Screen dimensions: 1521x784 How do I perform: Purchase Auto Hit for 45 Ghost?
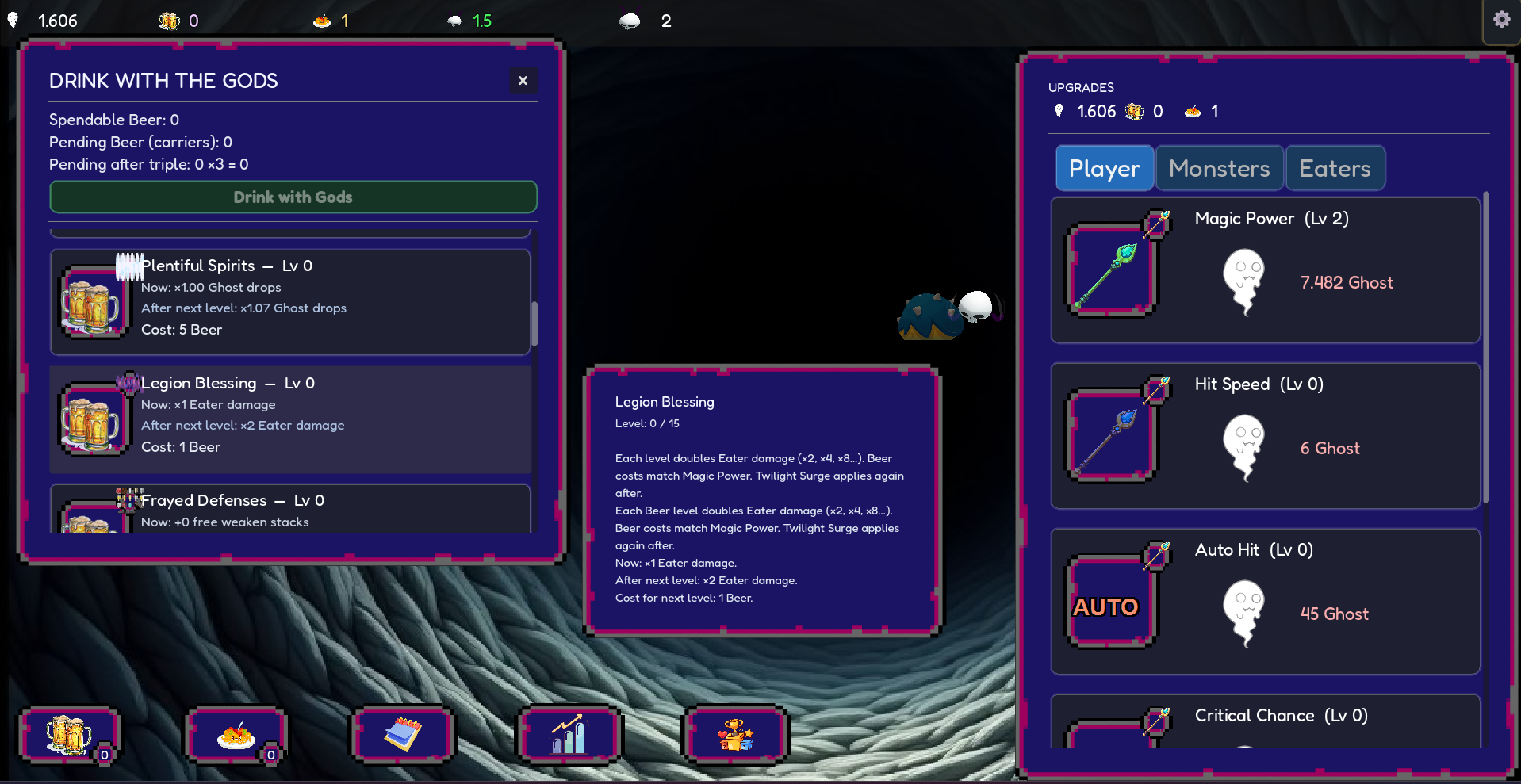(x=1266, y=602)
